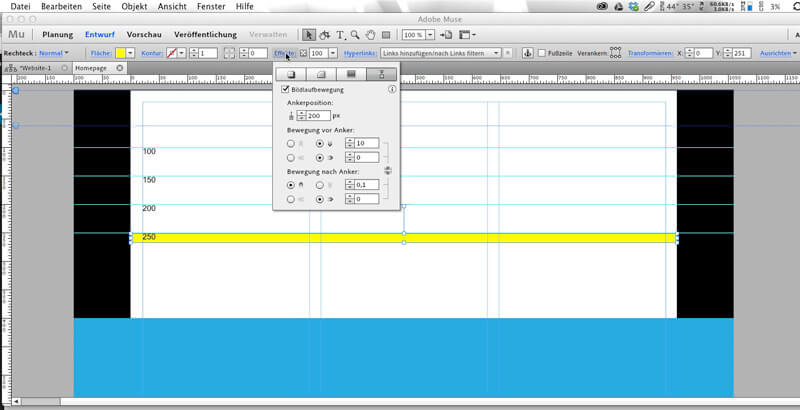The height and width of the screenshot is (410, 800).
Task: Select downward motion radio before anchor
Action: click(x=320, y=144)
